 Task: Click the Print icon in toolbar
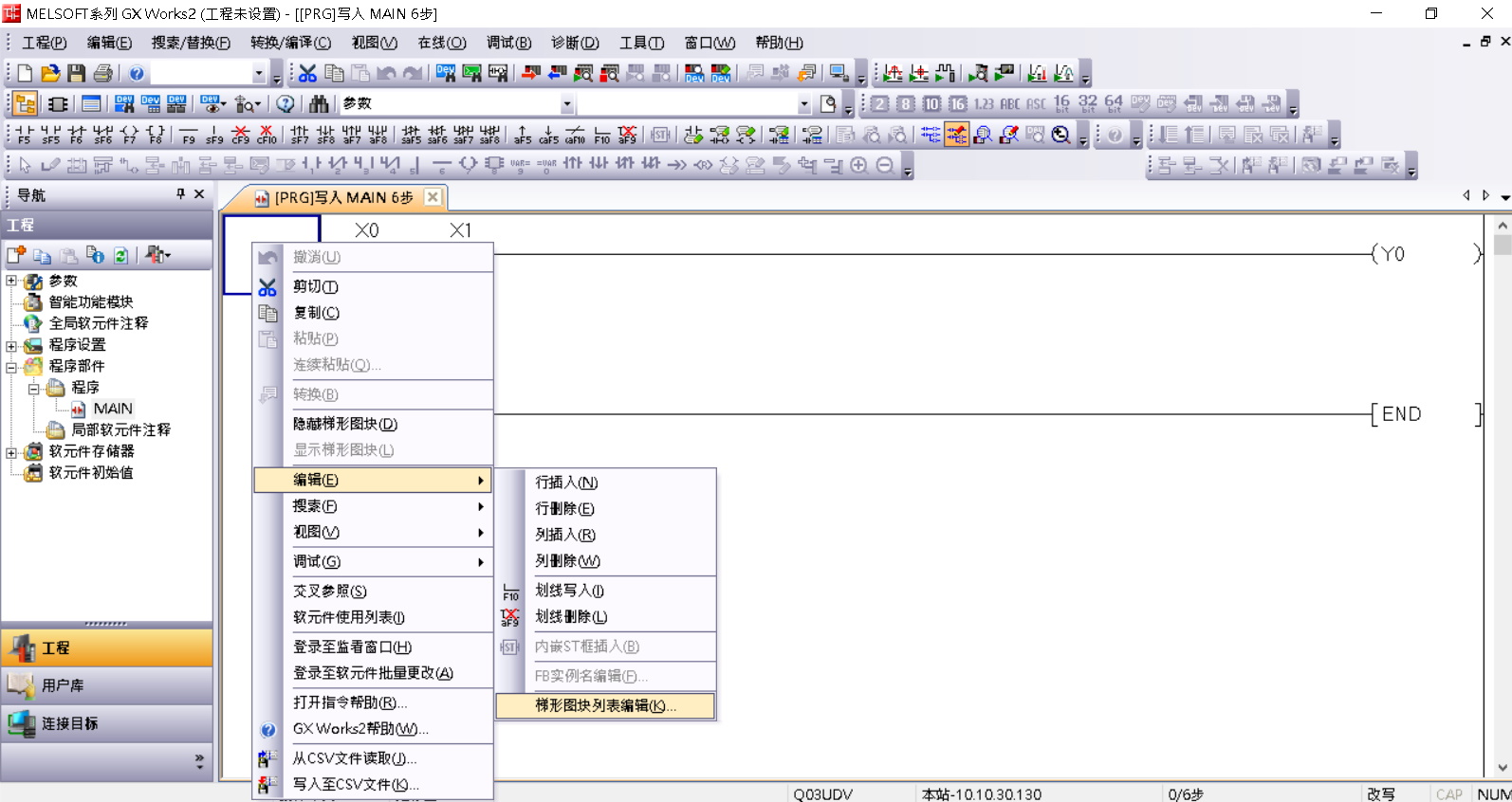[103, 73]
